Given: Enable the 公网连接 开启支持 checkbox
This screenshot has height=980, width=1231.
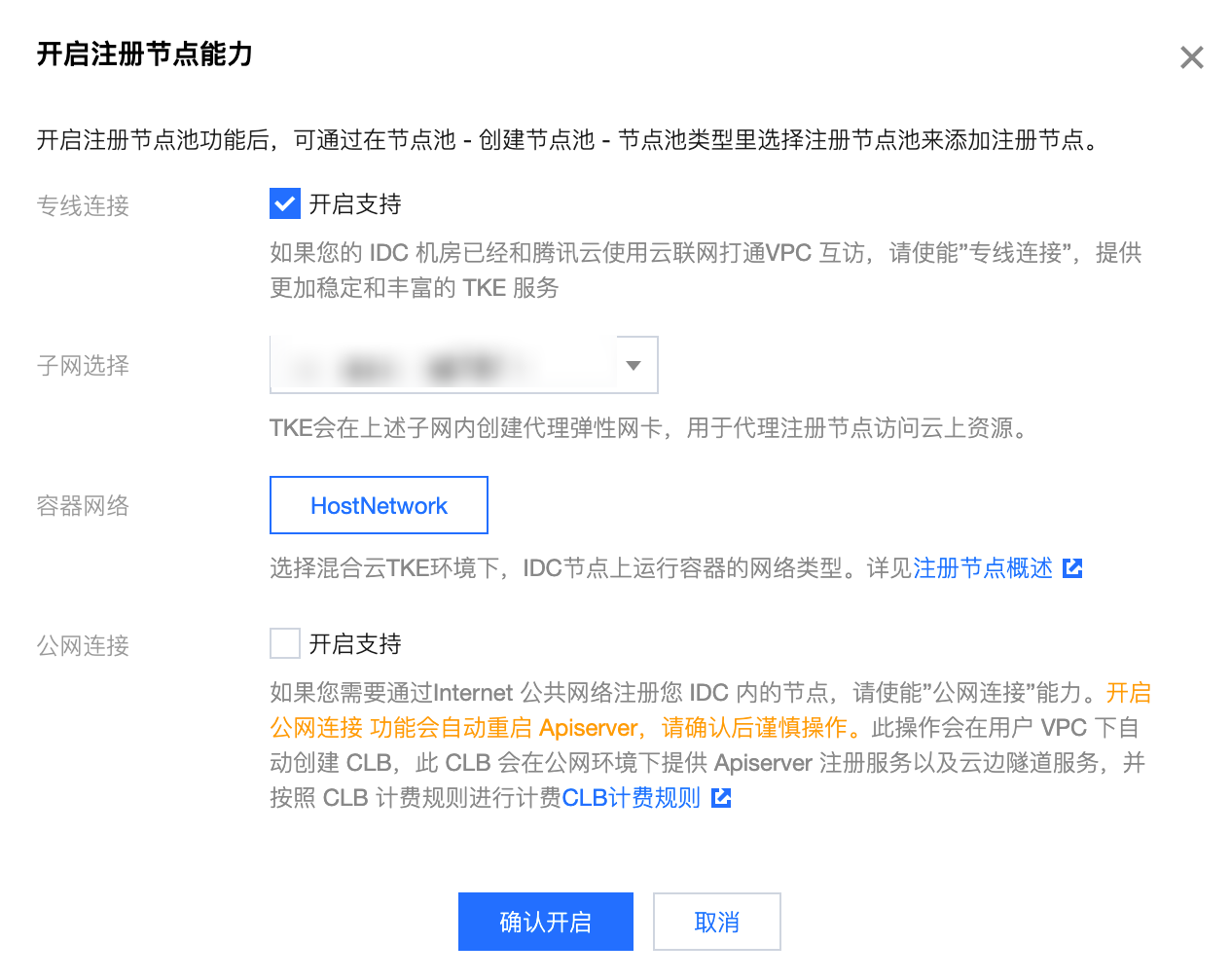Looking at the screenshot, I should [285, 643].
